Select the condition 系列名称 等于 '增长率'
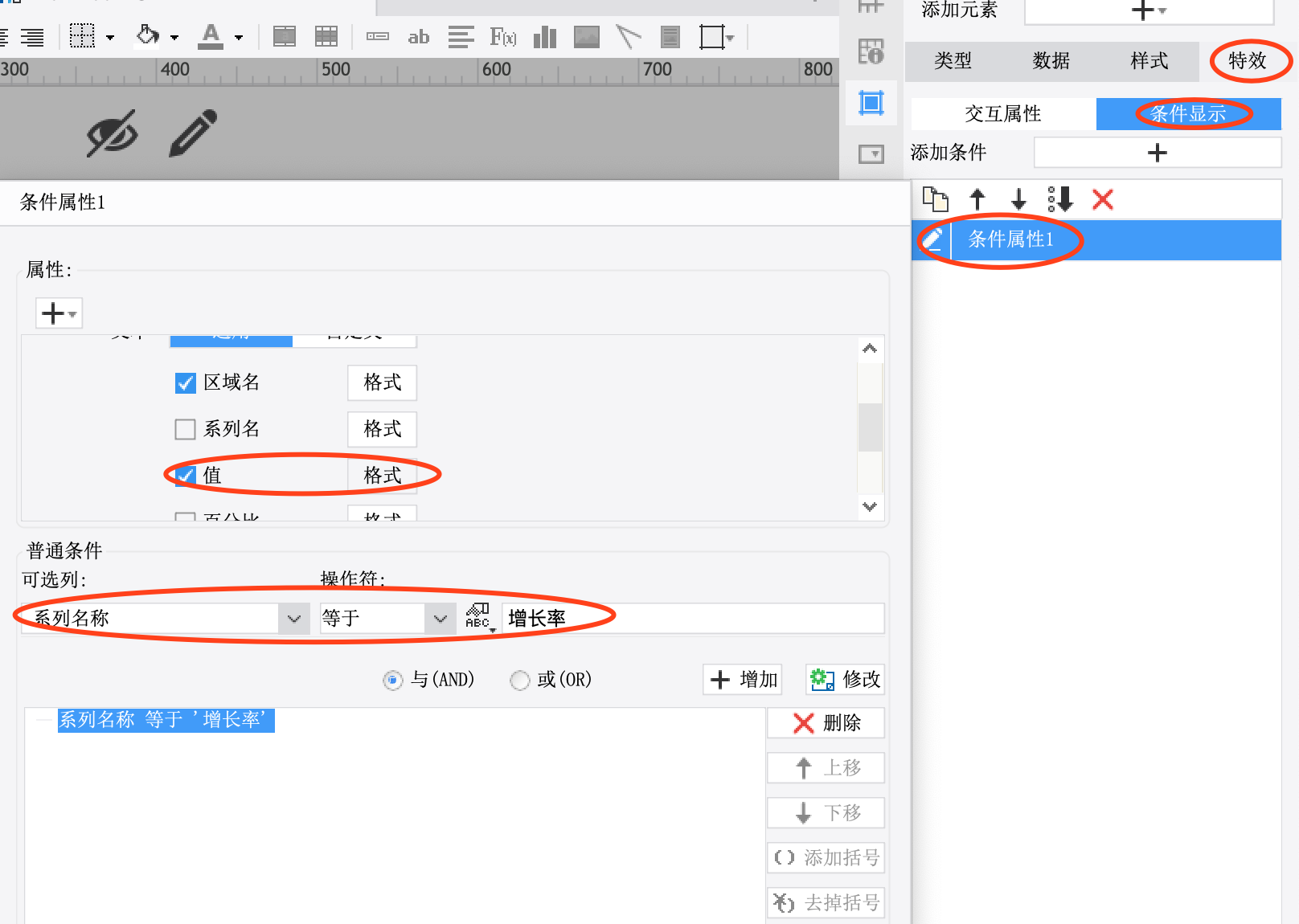 click(x=166, y=720)
